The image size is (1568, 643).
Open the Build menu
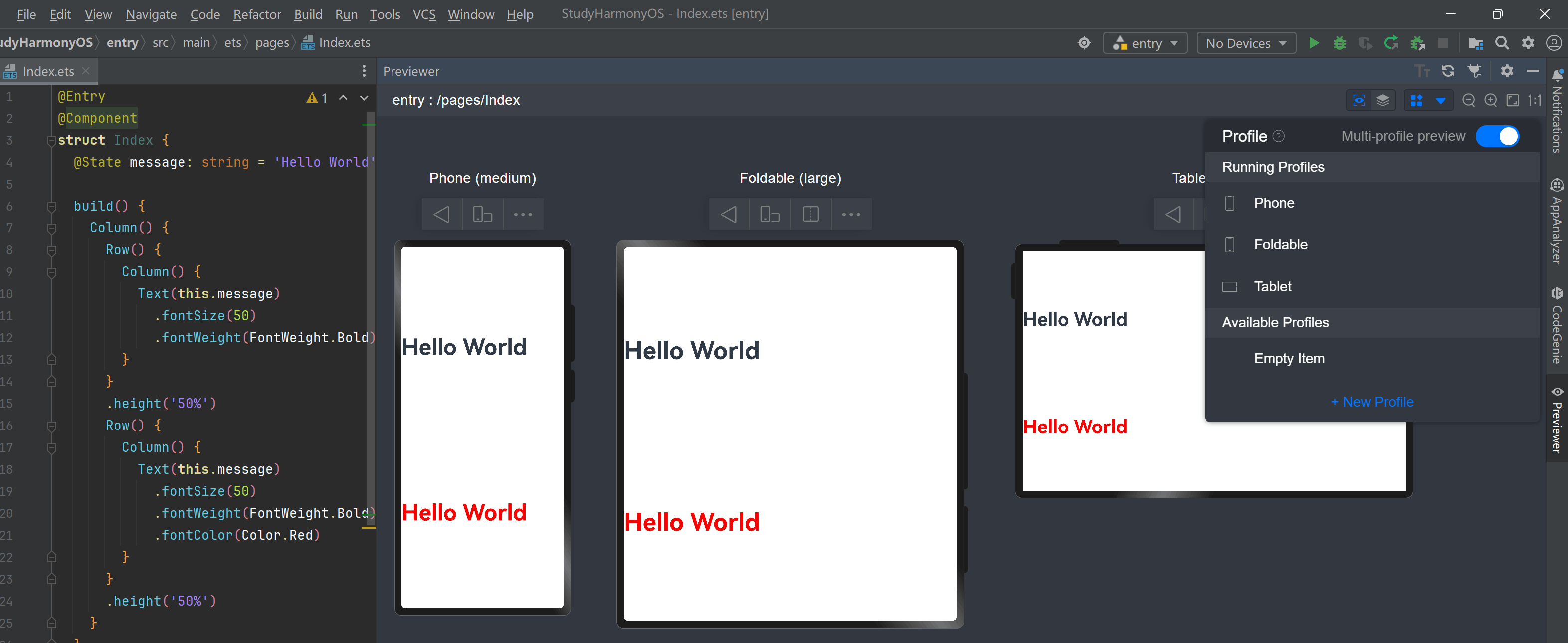[308, 14]
